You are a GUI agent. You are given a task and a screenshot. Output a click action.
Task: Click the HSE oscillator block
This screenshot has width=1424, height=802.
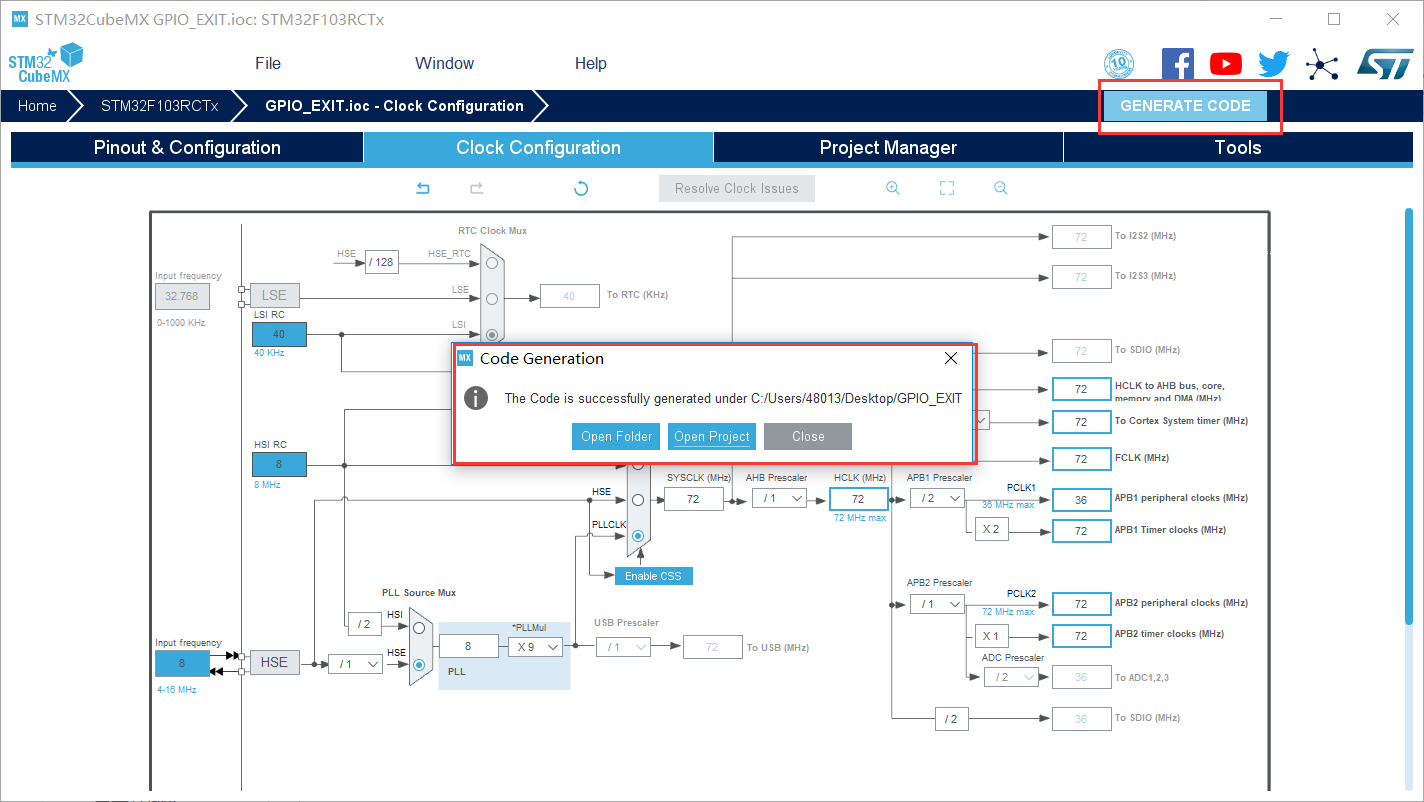[274, 662]
